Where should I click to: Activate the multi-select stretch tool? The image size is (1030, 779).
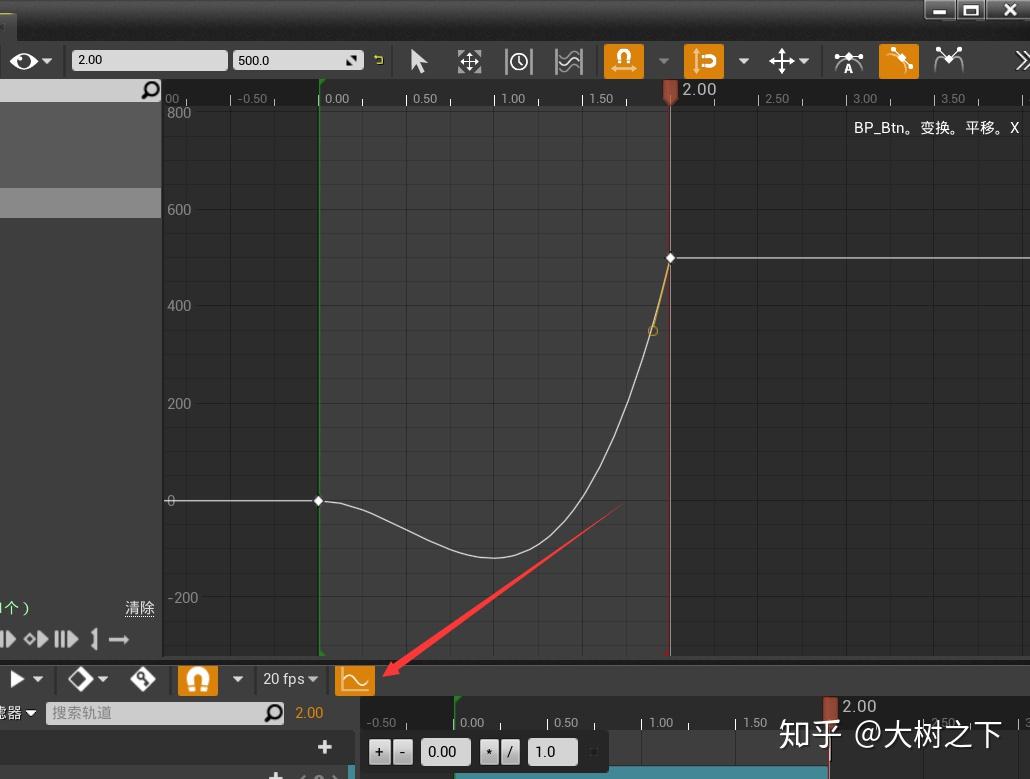coord(568,61)
